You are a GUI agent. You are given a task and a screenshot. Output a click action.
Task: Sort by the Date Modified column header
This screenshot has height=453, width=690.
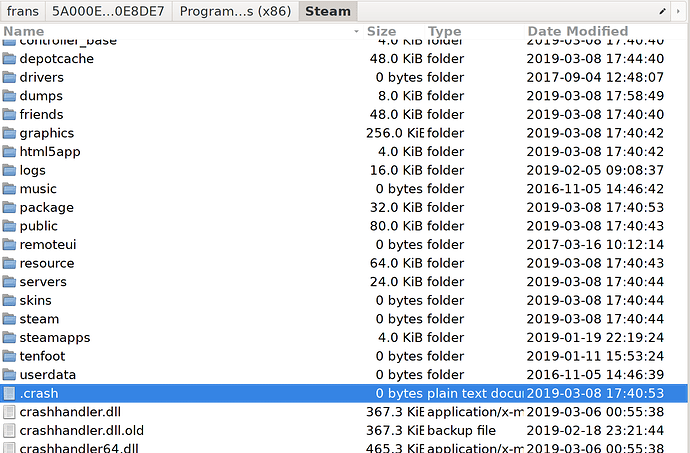(606, 31)
